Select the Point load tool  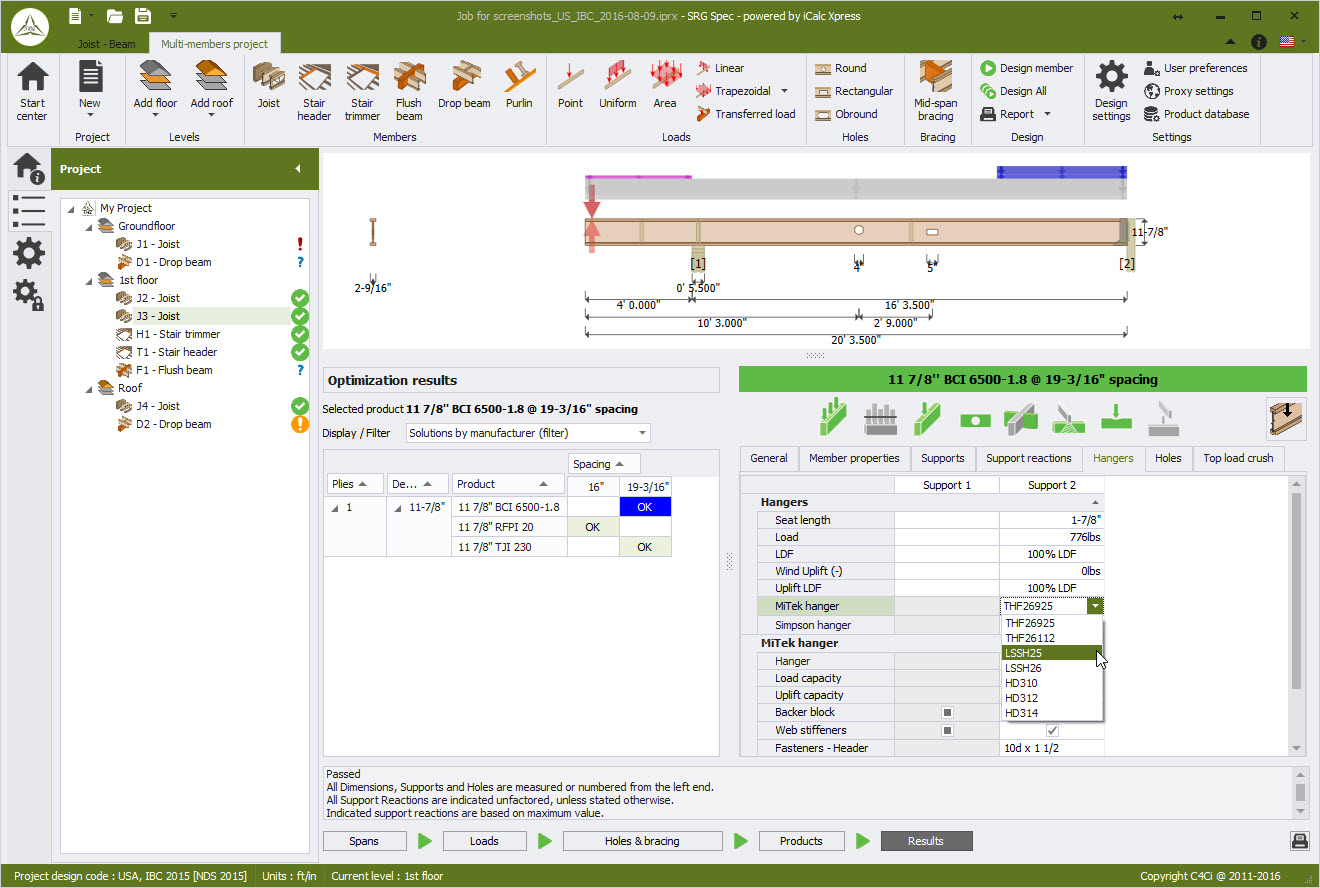(x=571, y=85)
